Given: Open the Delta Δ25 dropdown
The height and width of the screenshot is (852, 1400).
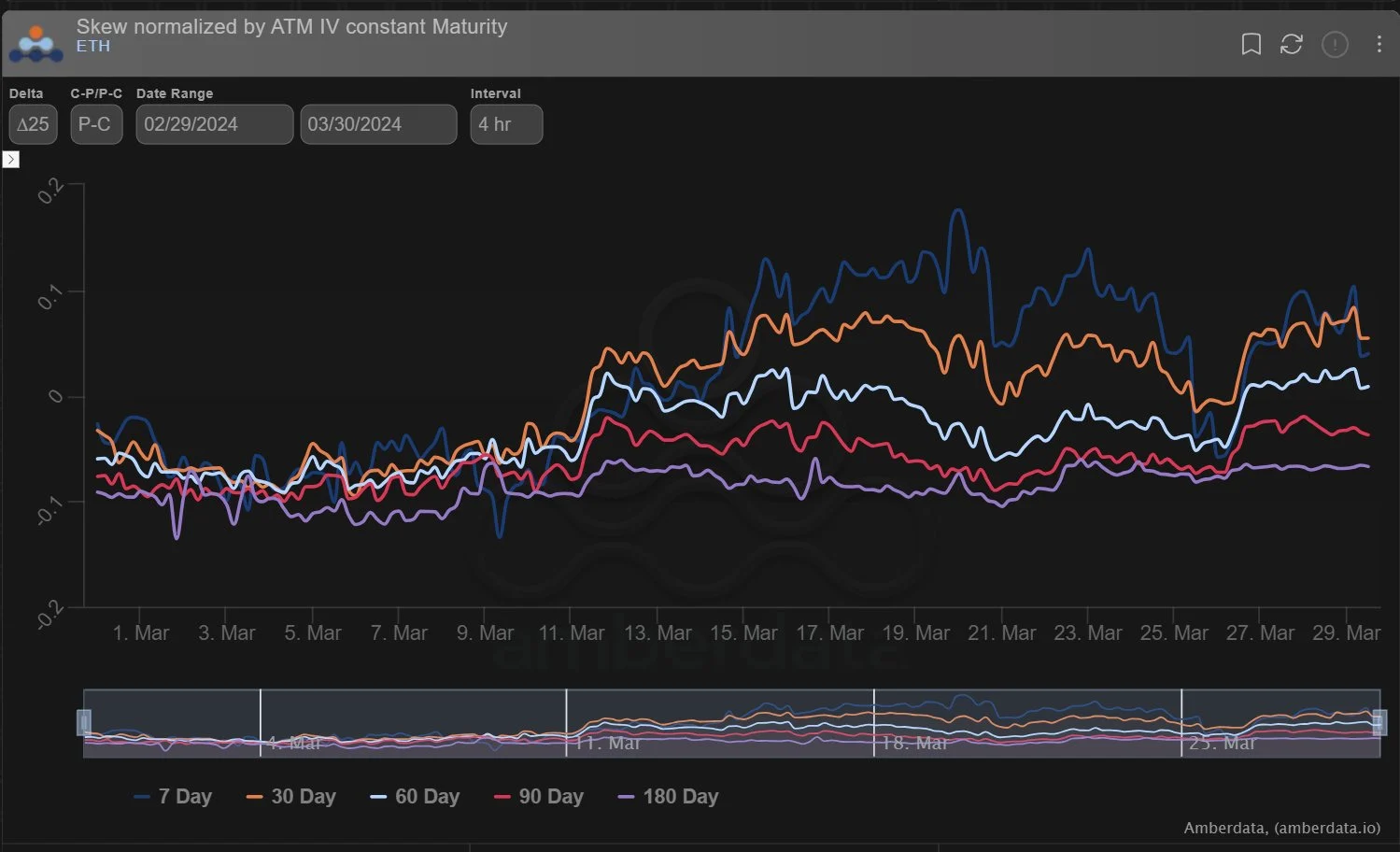Looking at the screenshot, I should (34, 124).
